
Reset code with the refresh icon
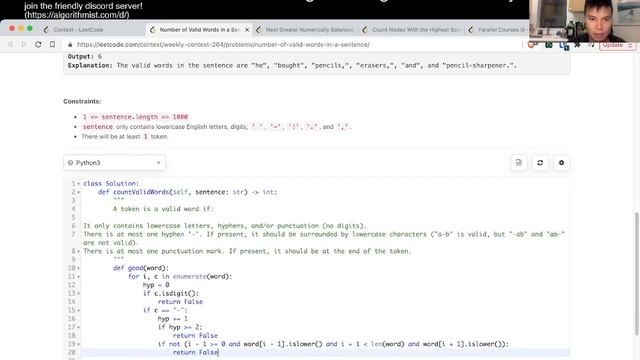(540, 163)
